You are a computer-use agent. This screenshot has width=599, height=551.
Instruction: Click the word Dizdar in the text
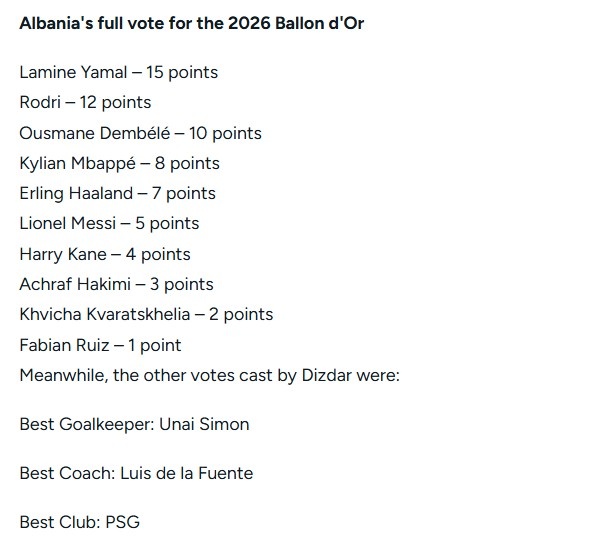click(x=327, y=375)
